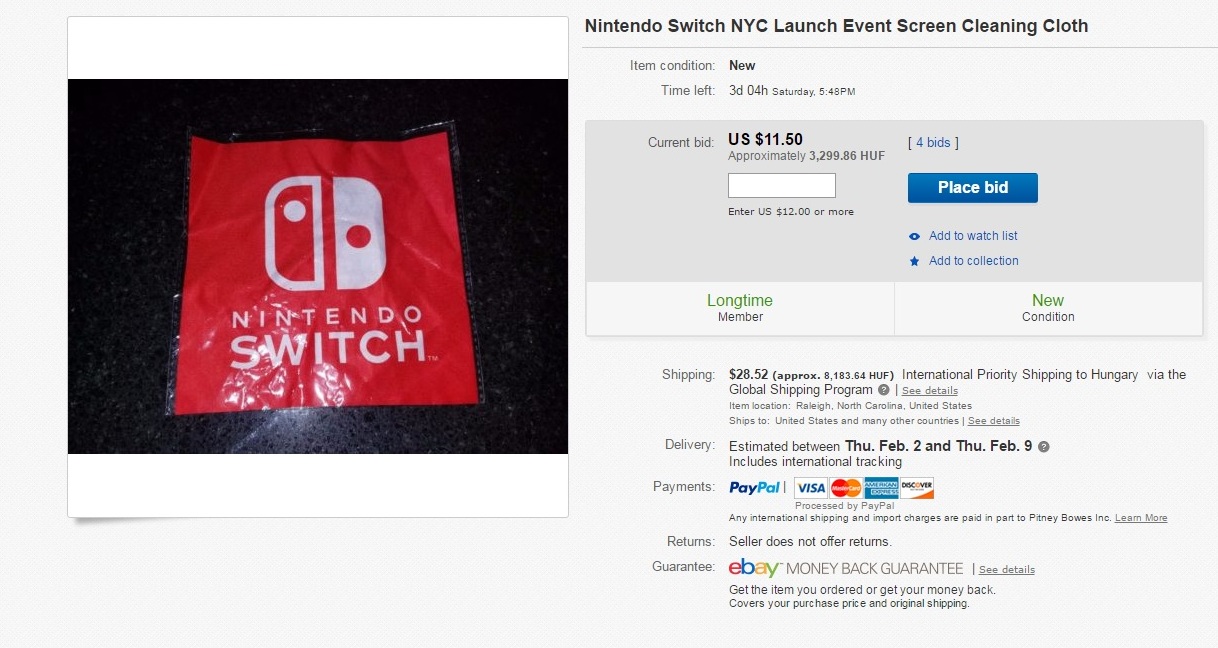The height and width of the screenshot is (648, 1218).
Task: Click the eBay logo in Guarantee row
Action: pos(754,568)
